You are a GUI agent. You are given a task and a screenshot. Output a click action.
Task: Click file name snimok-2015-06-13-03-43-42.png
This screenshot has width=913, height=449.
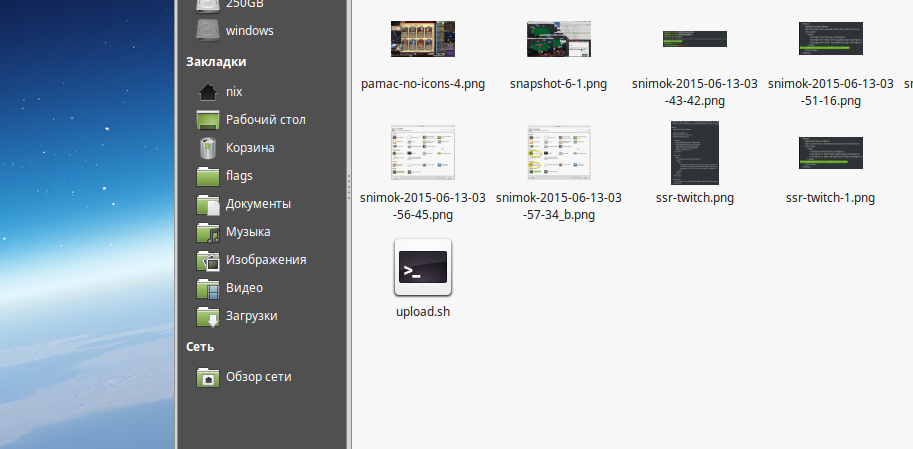pos(695,93)
